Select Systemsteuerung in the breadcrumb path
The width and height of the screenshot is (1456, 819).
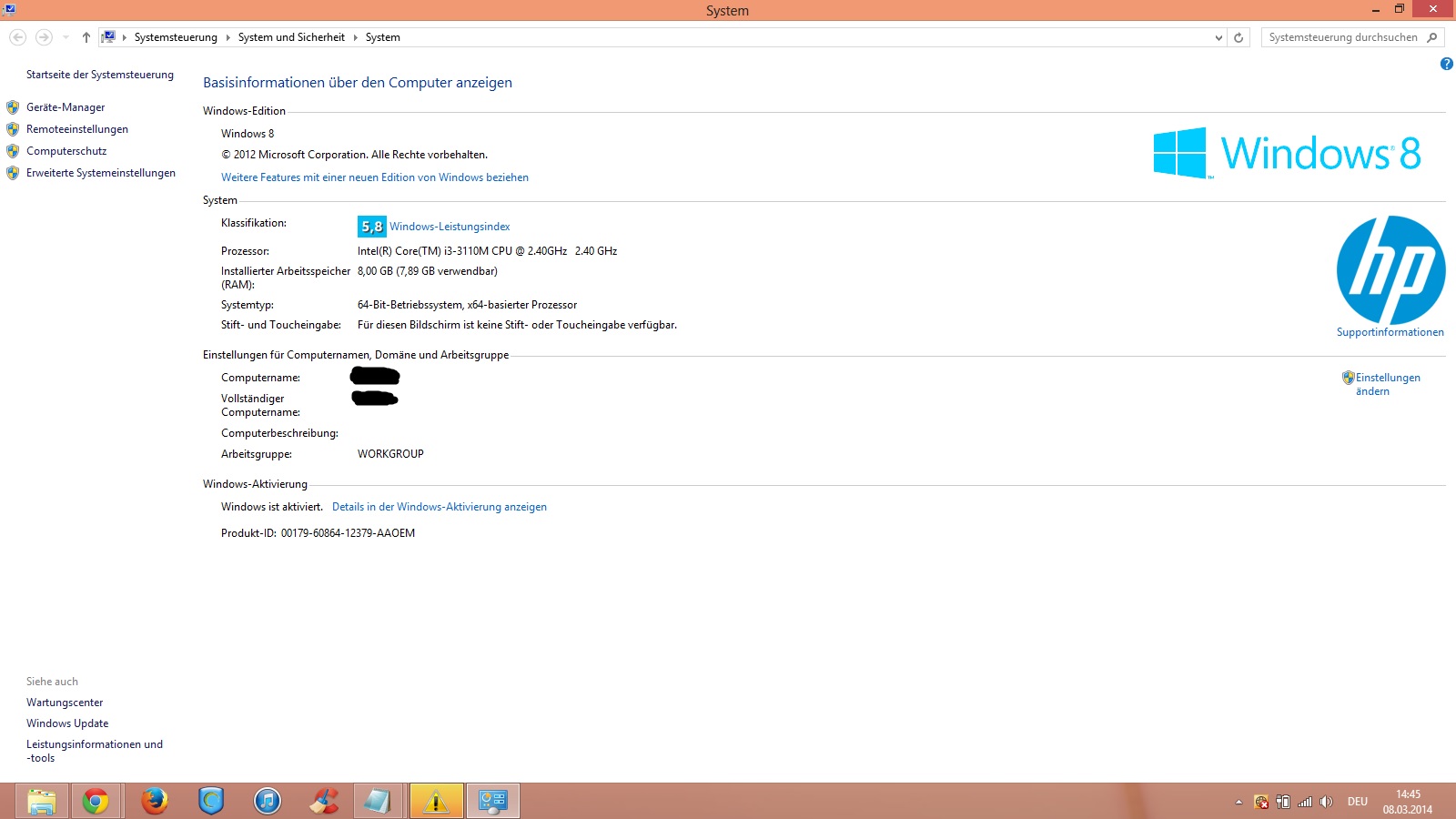176,37
